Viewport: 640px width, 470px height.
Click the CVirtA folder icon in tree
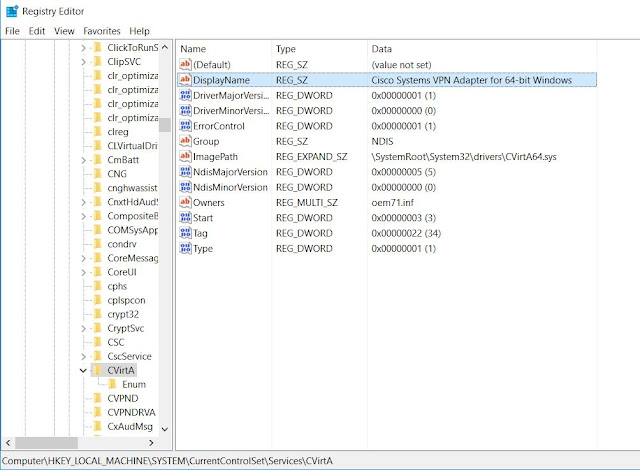[98, 370]
